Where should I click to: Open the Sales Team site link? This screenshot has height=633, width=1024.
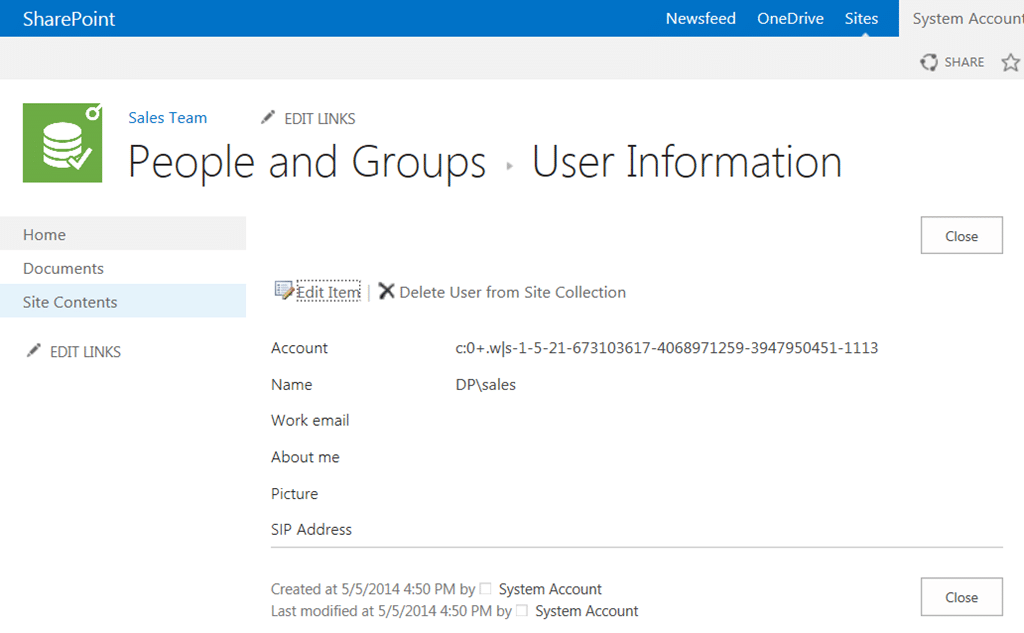[167, 118]
